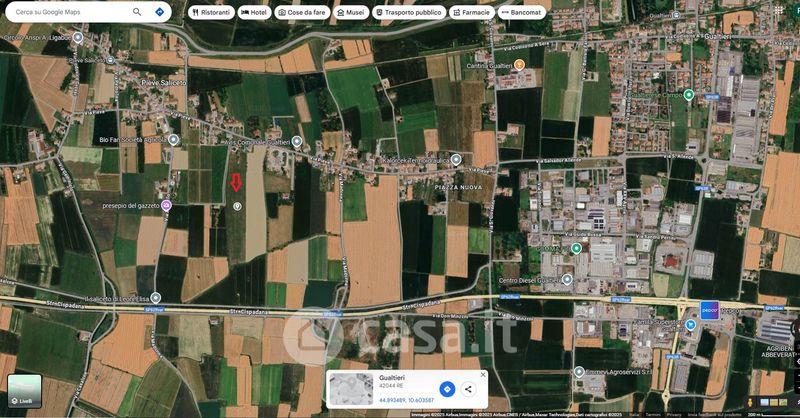
Task: Click the Cantina Gualtieri orange pin
Action: coord(520,64)
